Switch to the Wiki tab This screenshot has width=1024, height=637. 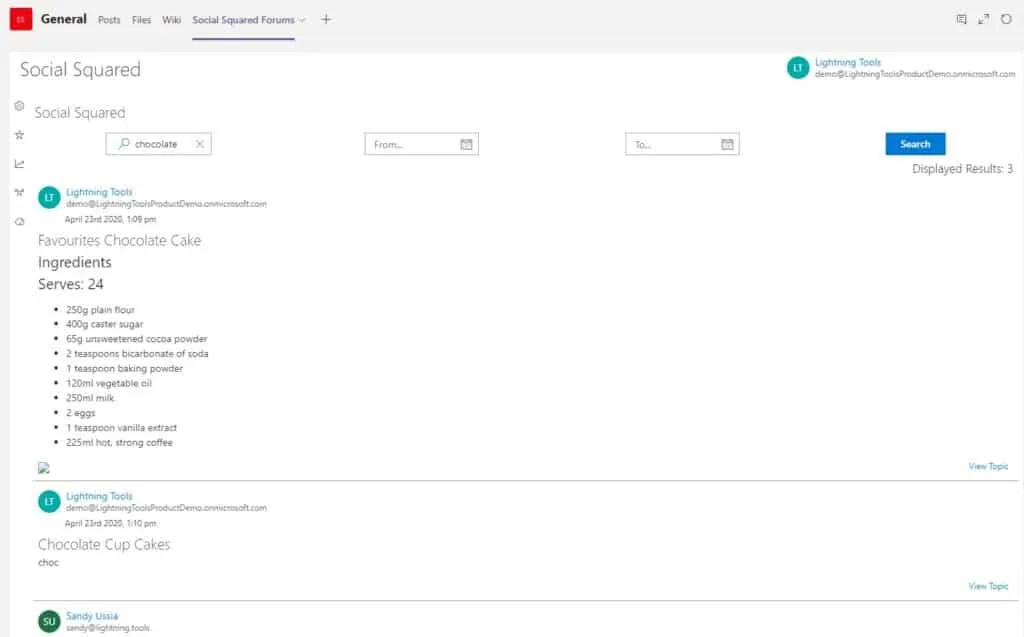pyautogui.click(x=170, y=18)
